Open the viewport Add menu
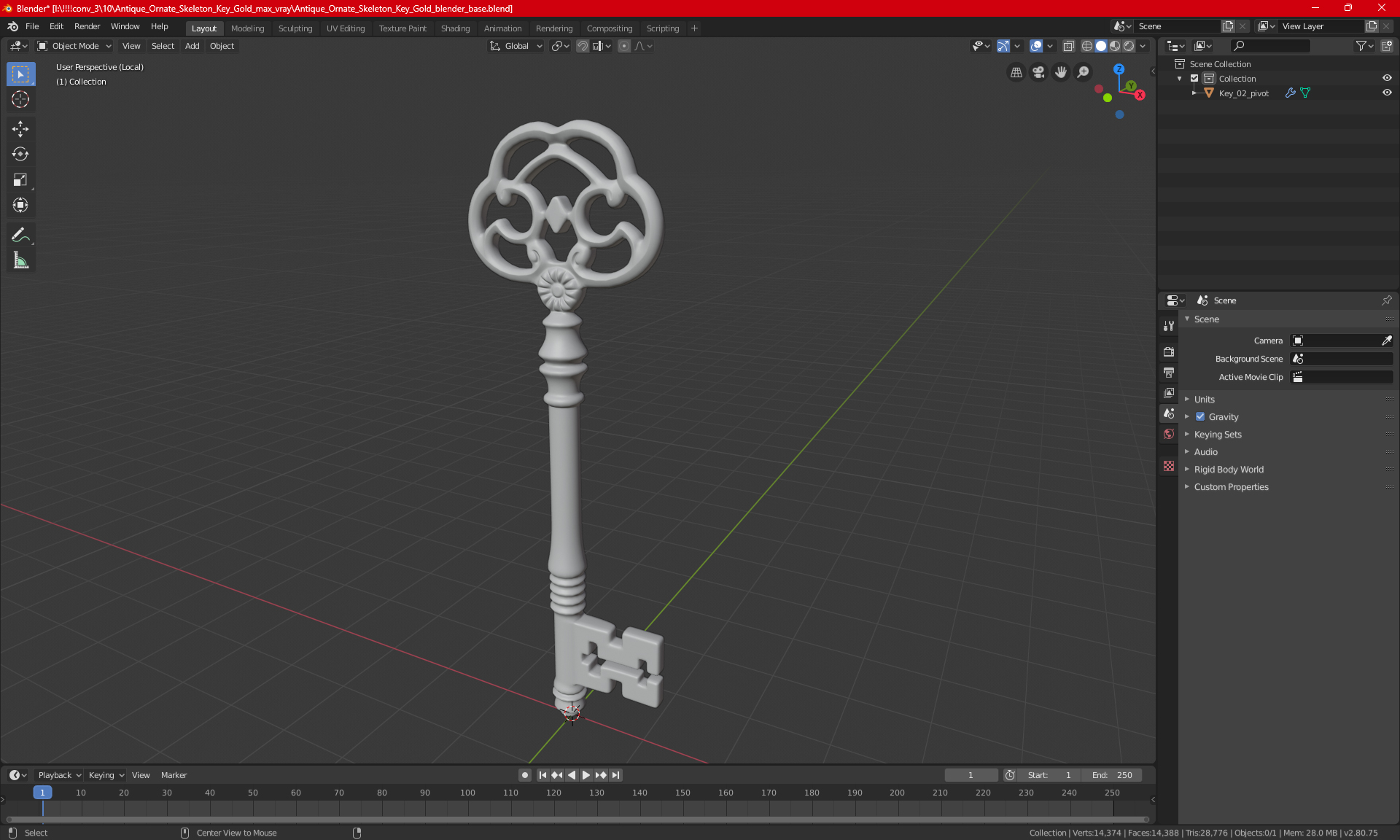Screen dimensions: 1400x840 point(192,46)
